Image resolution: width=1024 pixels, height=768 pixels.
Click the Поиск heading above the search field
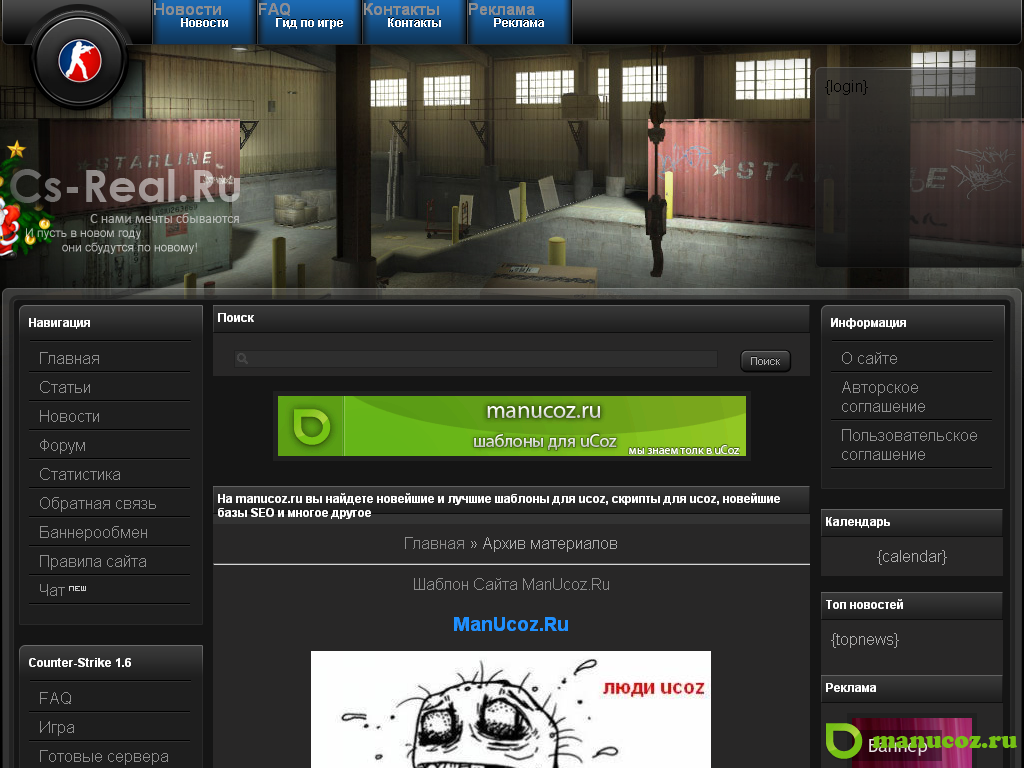coord(236,318)
